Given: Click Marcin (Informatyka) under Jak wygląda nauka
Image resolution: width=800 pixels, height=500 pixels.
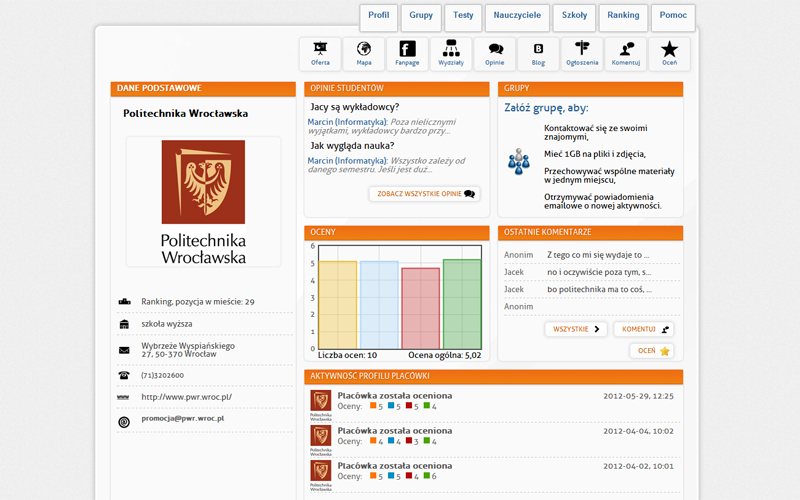Looking at the screenshot, I should (347, 161).
